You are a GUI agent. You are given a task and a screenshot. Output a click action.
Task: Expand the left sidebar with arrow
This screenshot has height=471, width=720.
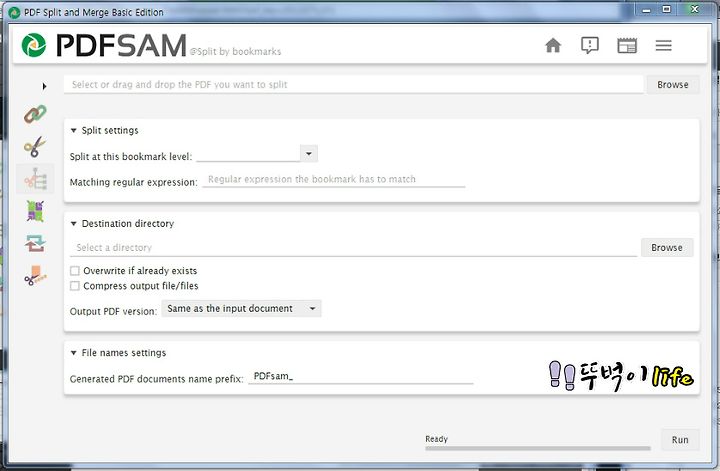44,86
